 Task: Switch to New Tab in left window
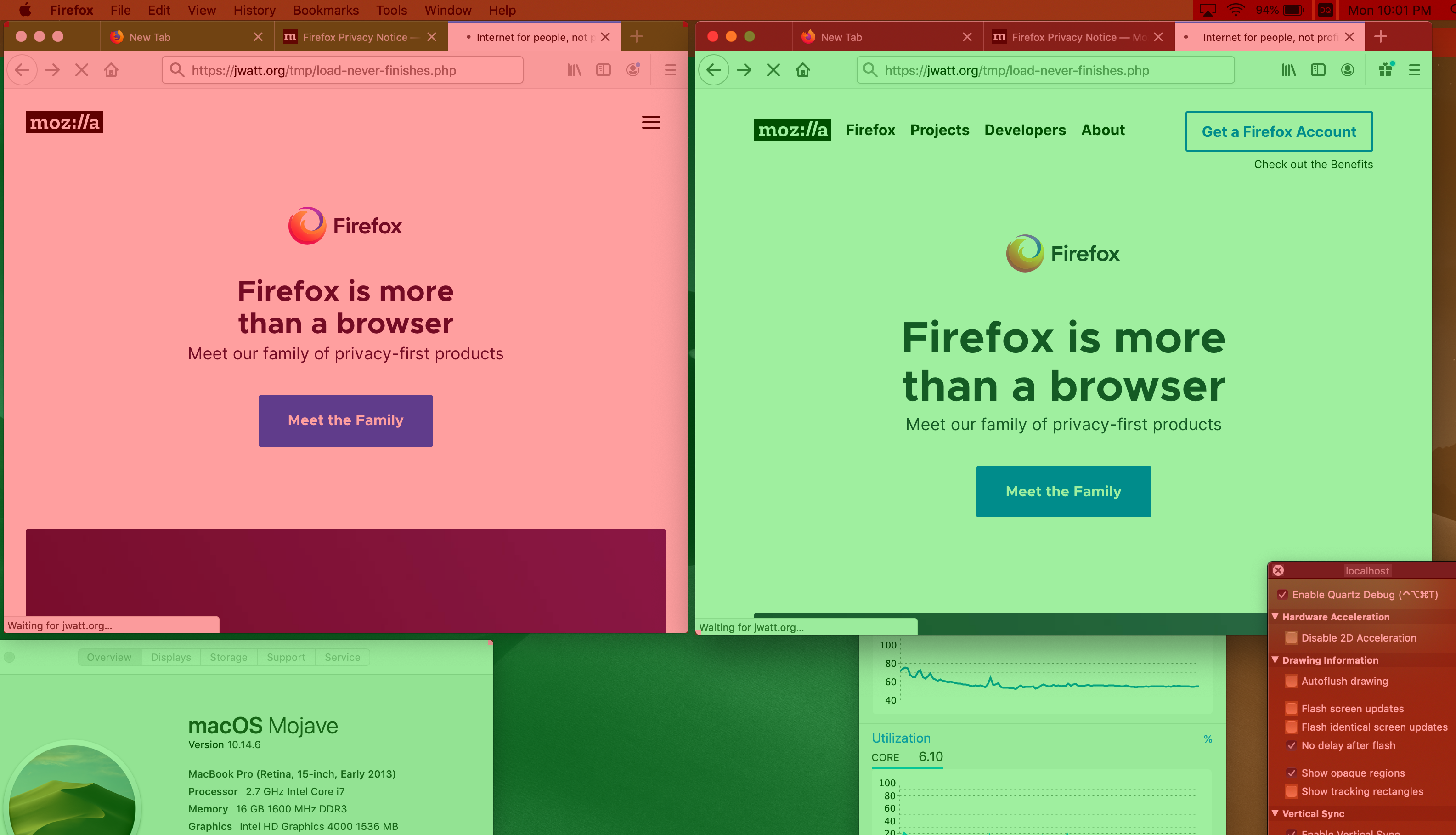coord(187,37)
